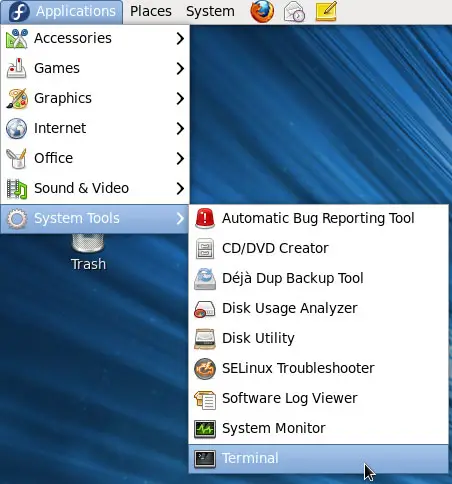Expand the Accessories submenu arrow
The width and height of the screenshot is (452, 484).
(x=180, y=38)
